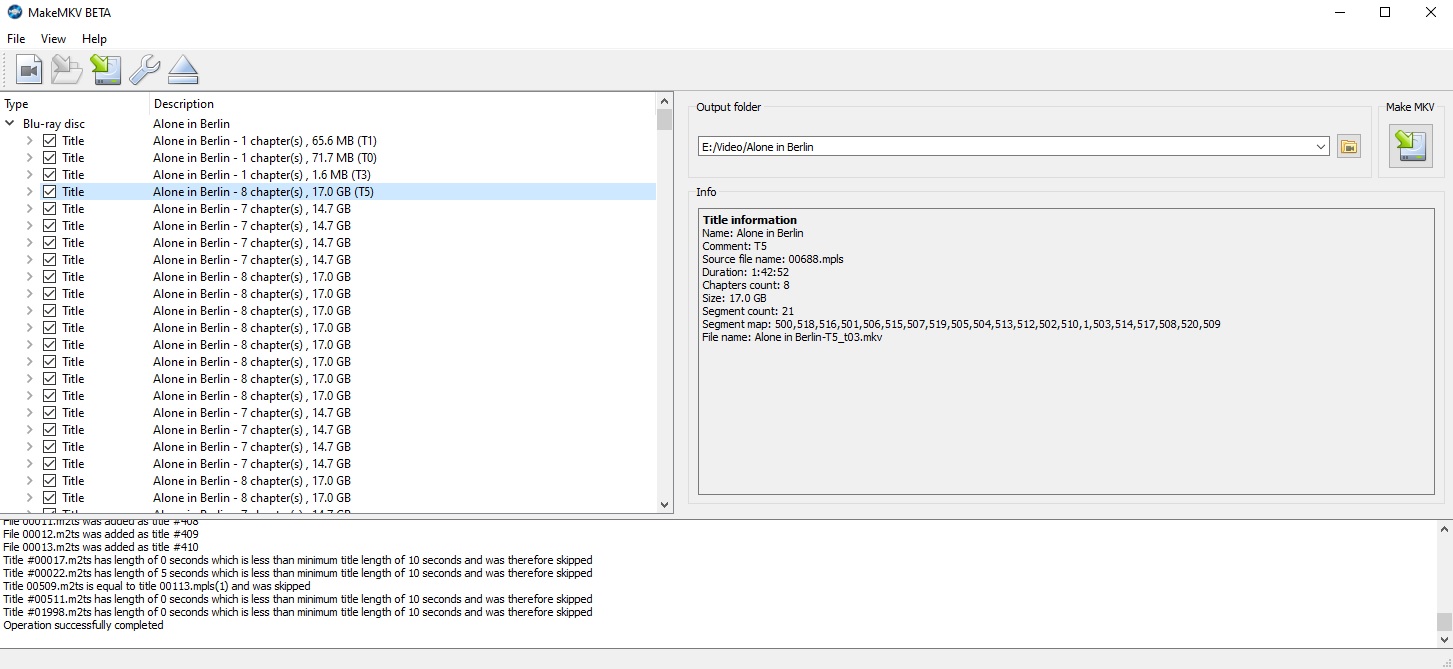Expand the 1.6 MB (T3) title row
This screenshot has height=669, width=1453.
click(x=29, y=175)
